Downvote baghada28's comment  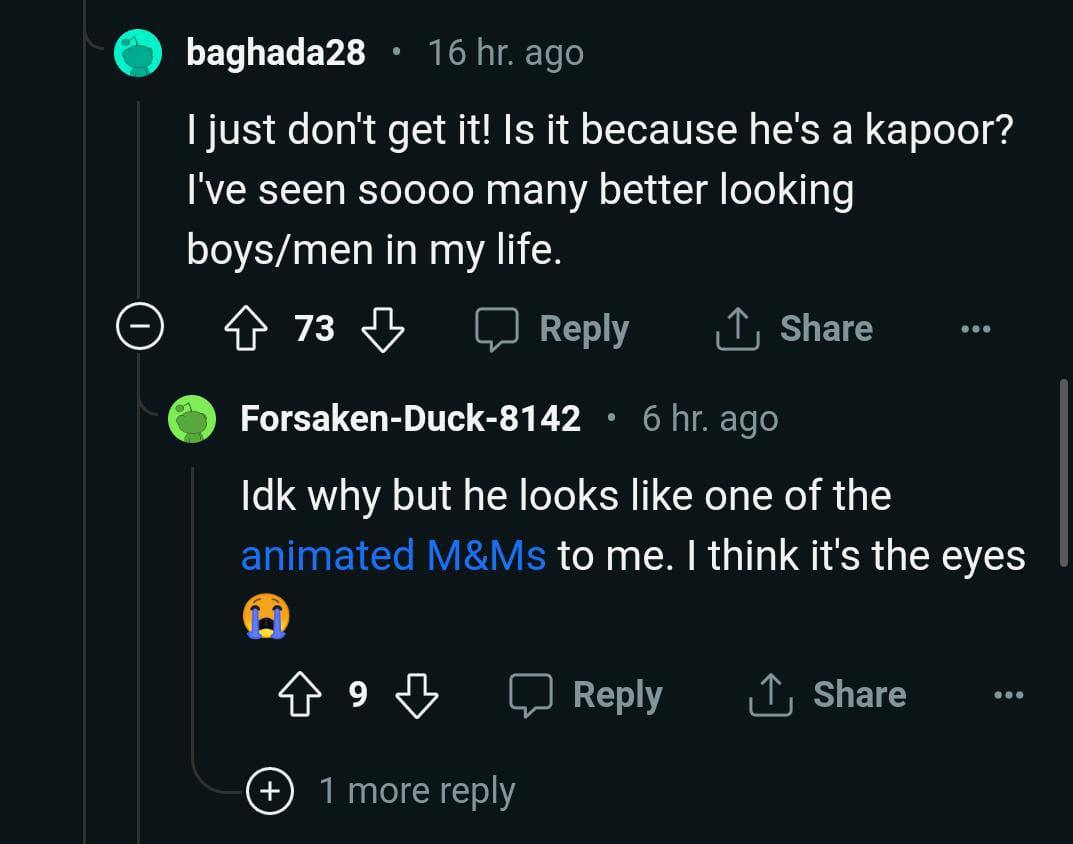coord(381,329)
